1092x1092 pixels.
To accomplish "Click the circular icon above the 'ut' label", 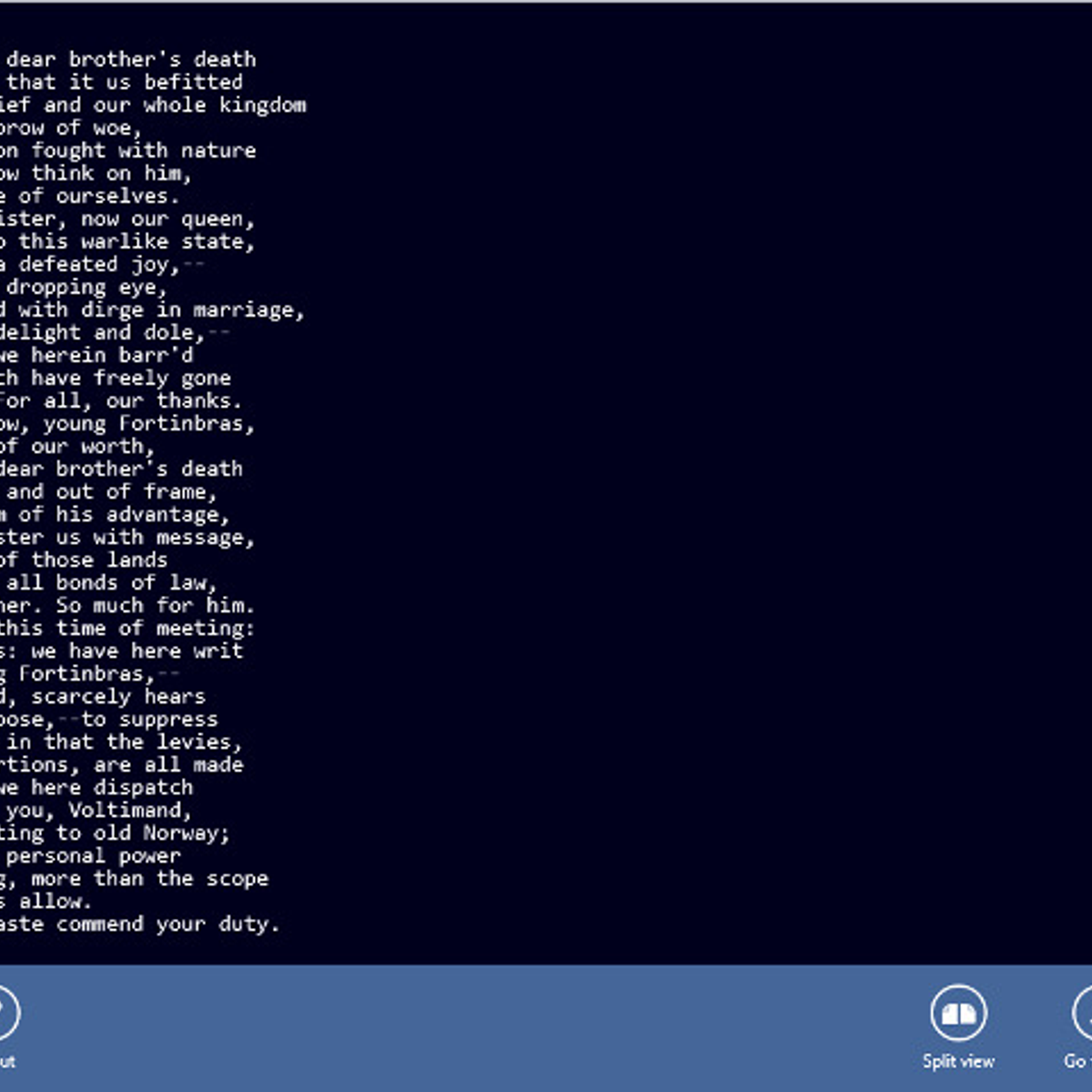I will coord(5,1013).
